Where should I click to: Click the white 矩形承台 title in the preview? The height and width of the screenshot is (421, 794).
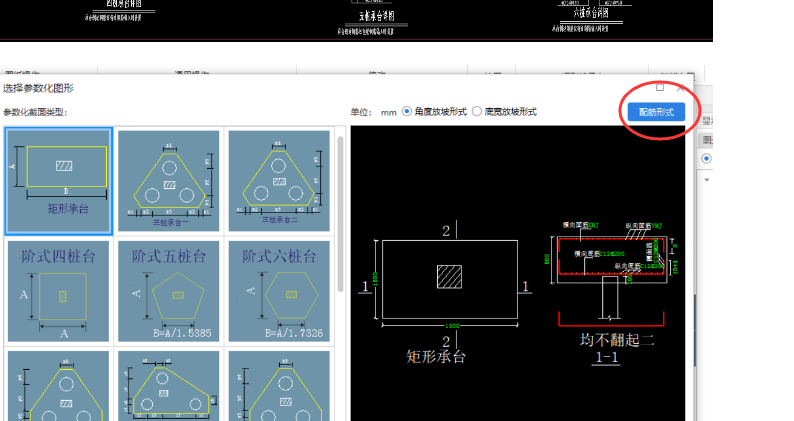pos(435,357)
